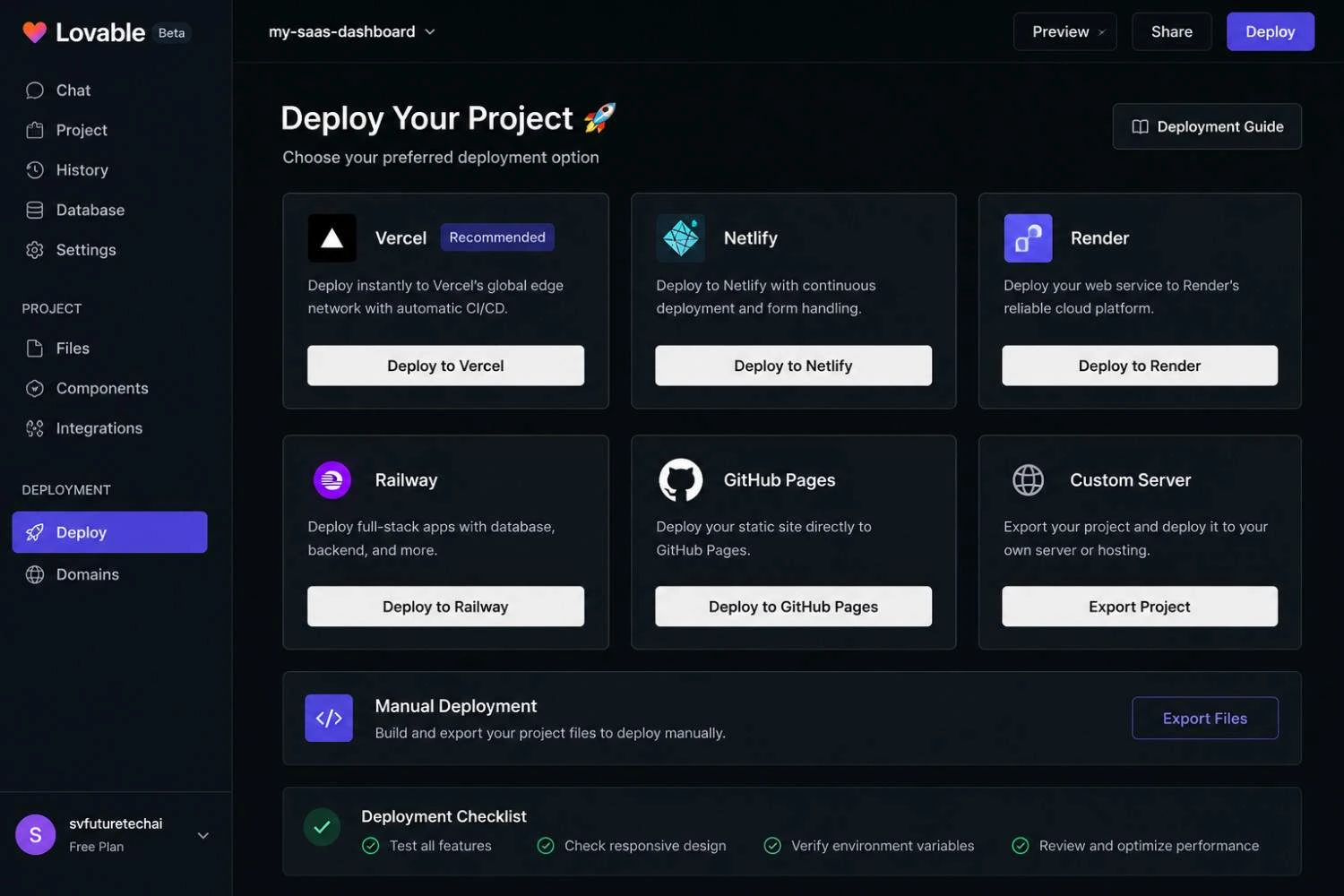
Task: Click Export Project button
Action: (1140, 607)
